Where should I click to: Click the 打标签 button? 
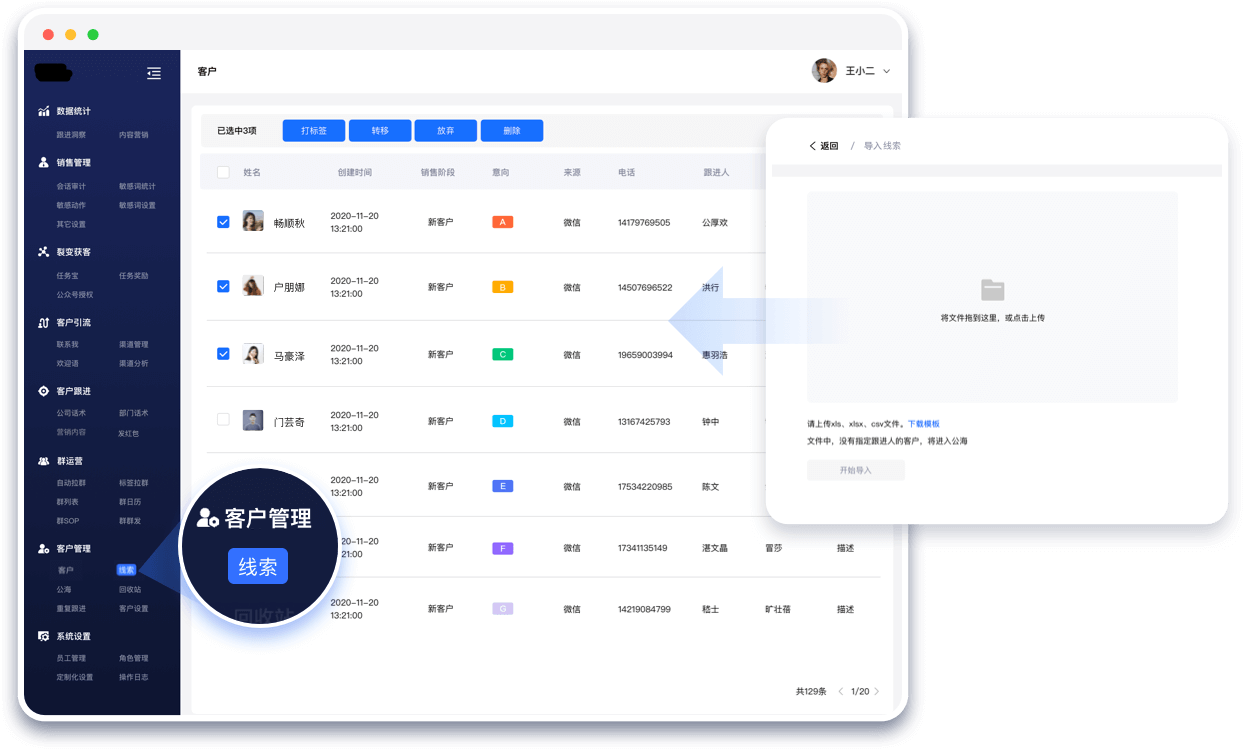pyautogui.click(x=313, y=131)
